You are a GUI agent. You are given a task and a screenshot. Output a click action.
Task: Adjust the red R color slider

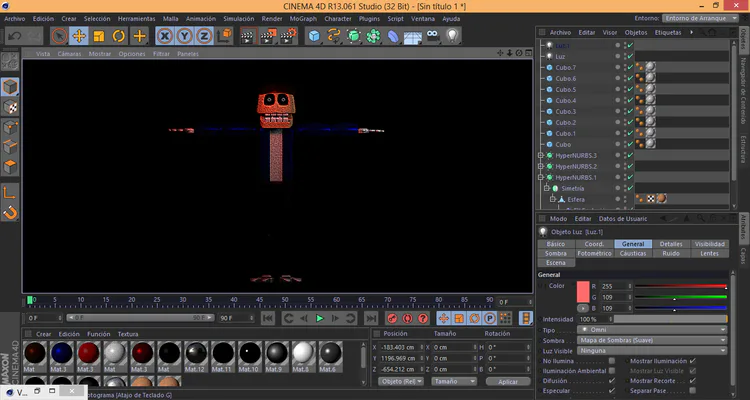click(681, 287)
